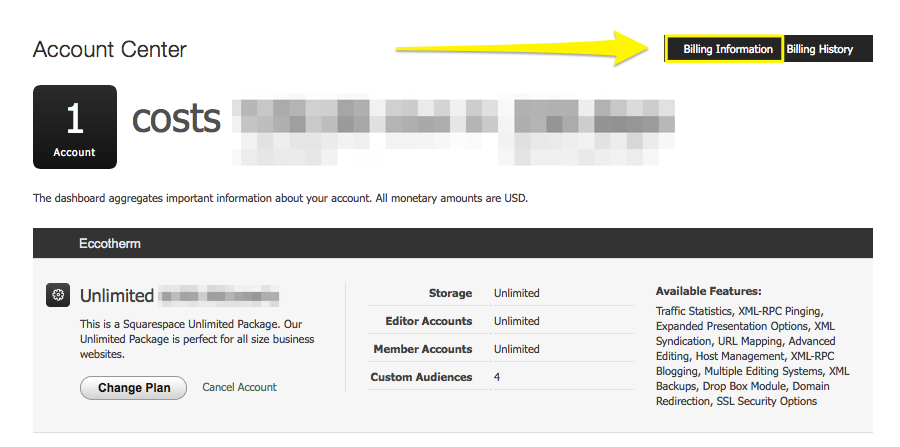The height and width of the screenshot is (447, 900).
Task: Click the black 1 Account badge
Action: 75,127
